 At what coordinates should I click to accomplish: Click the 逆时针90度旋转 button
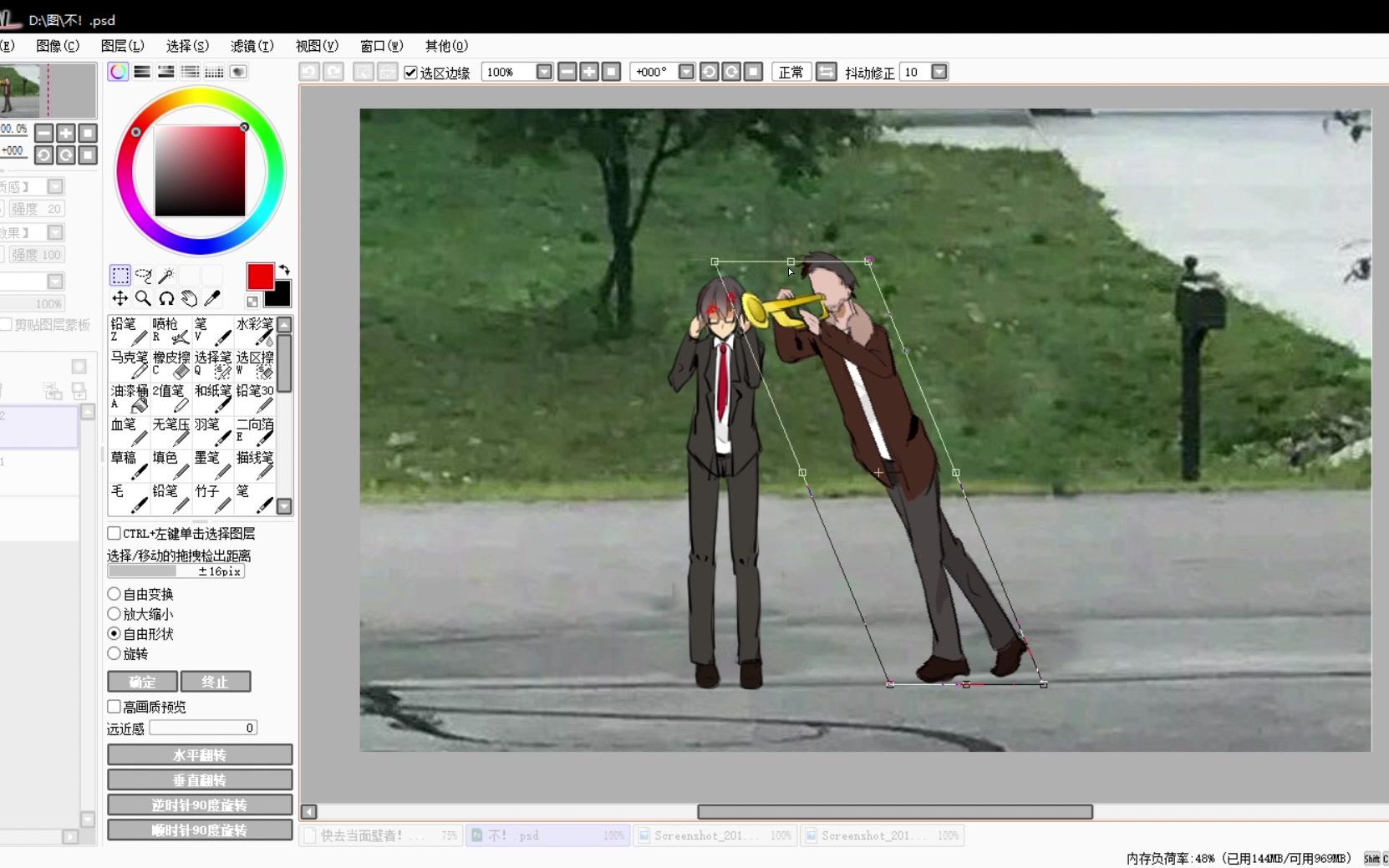[200, 805]
